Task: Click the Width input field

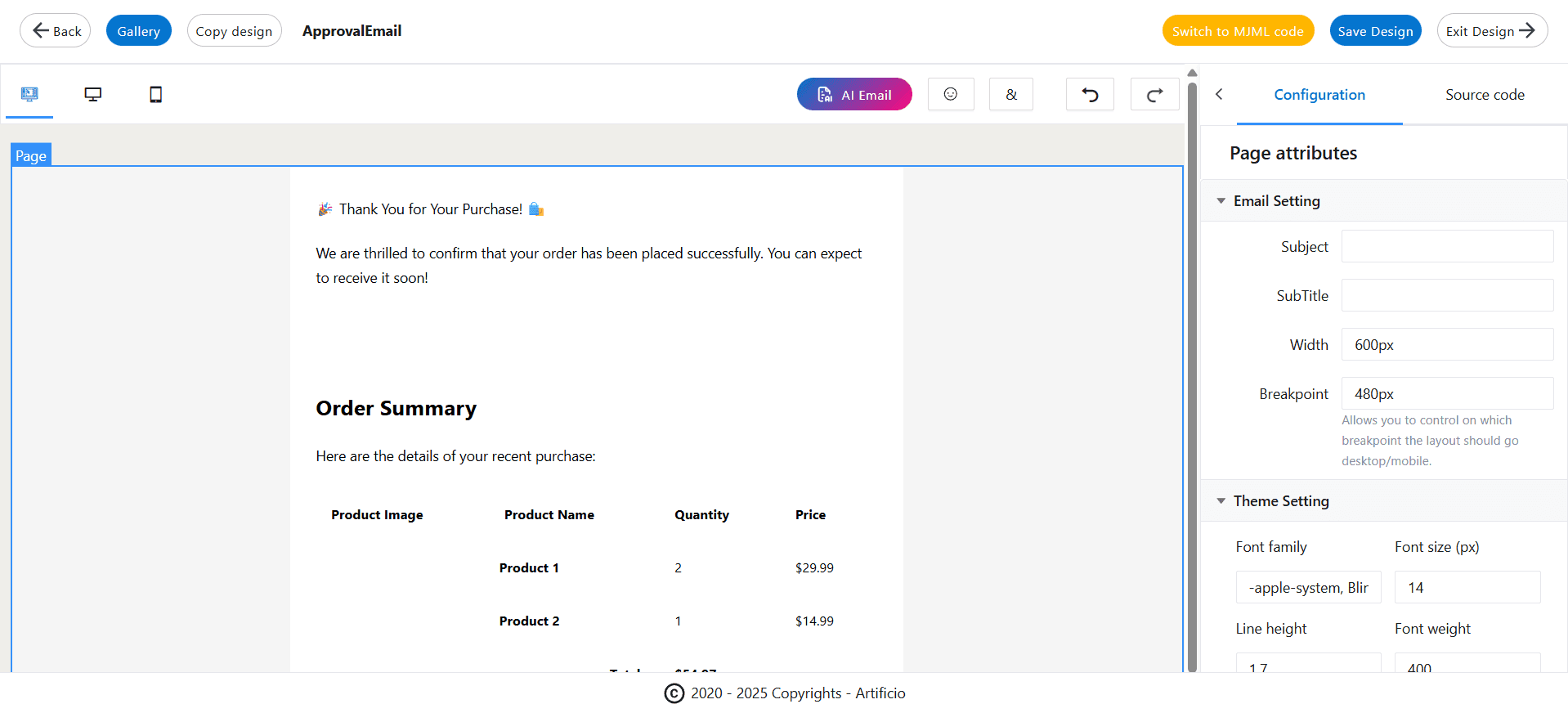Action: pyautogui.click(x=1446, y=344)
